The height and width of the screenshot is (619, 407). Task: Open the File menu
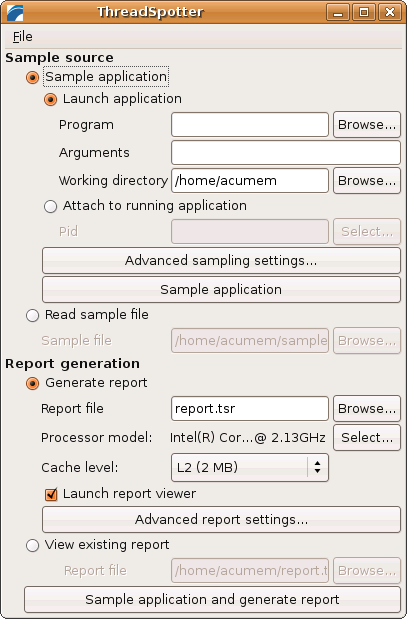coord(23,37)
